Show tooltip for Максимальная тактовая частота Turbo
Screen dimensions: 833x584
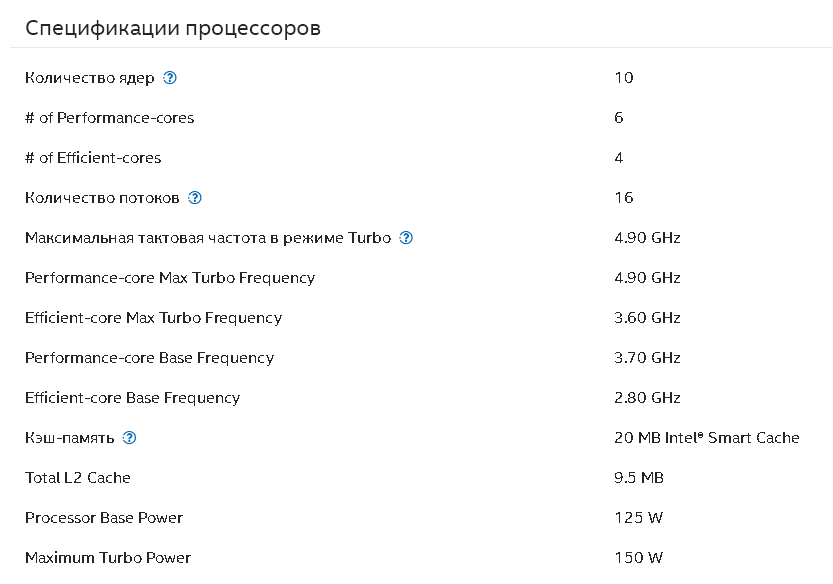tap(406, 238)
